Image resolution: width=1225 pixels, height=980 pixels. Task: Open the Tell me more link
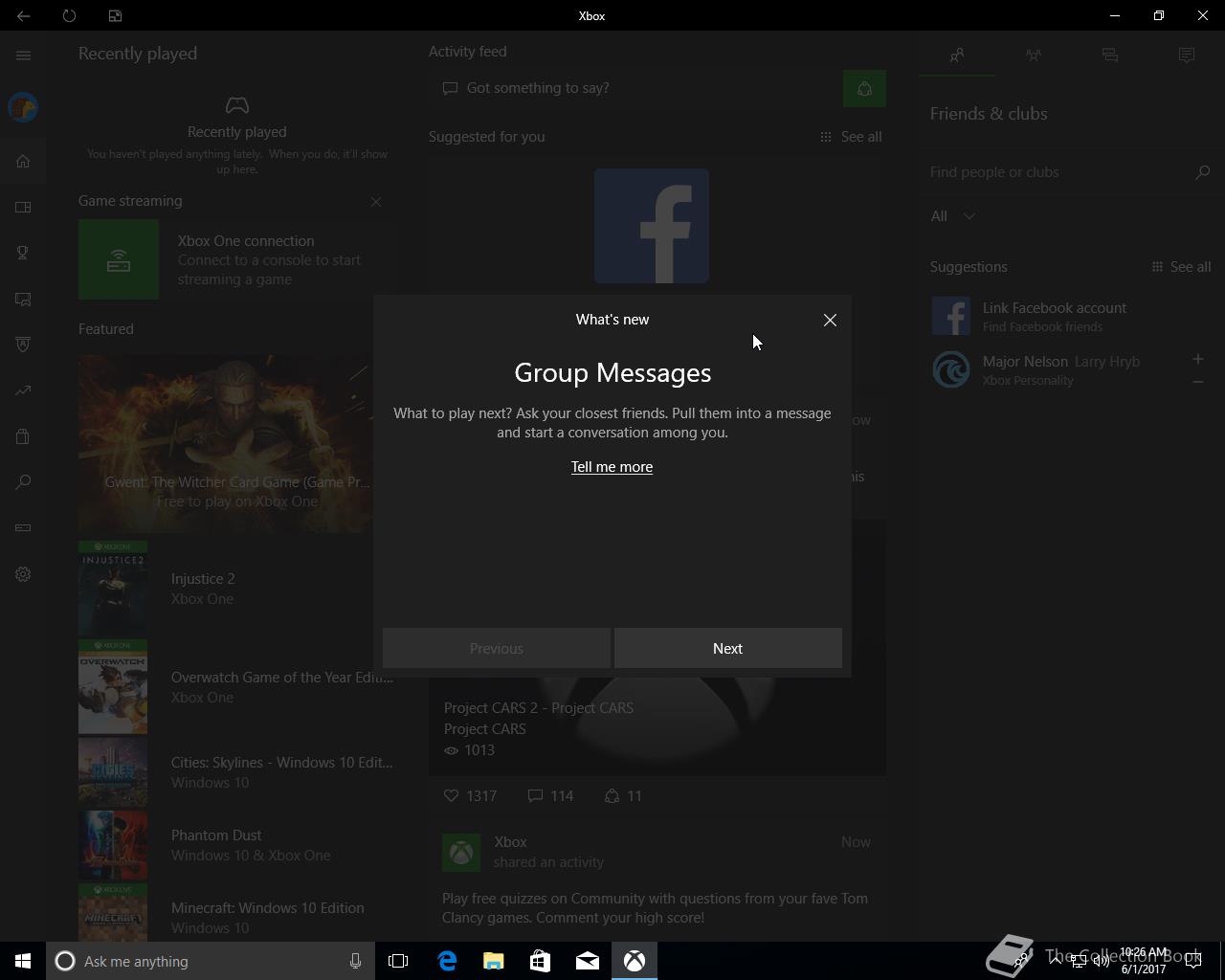click(612, 466)
